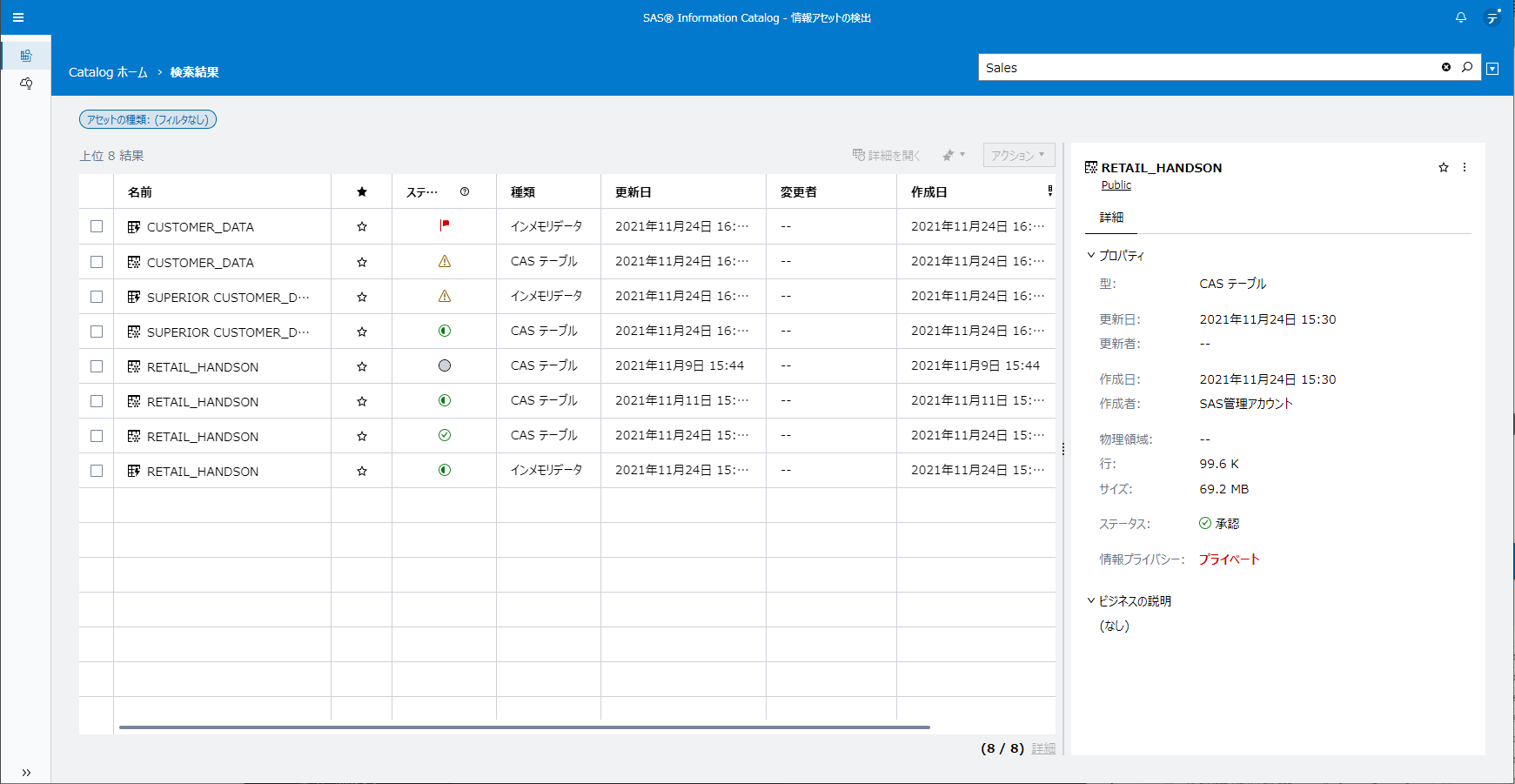The height and width of the screenshot is (784, 1515).
Task: Select the second sidebar icon below catalog
Action: [26, 84]
